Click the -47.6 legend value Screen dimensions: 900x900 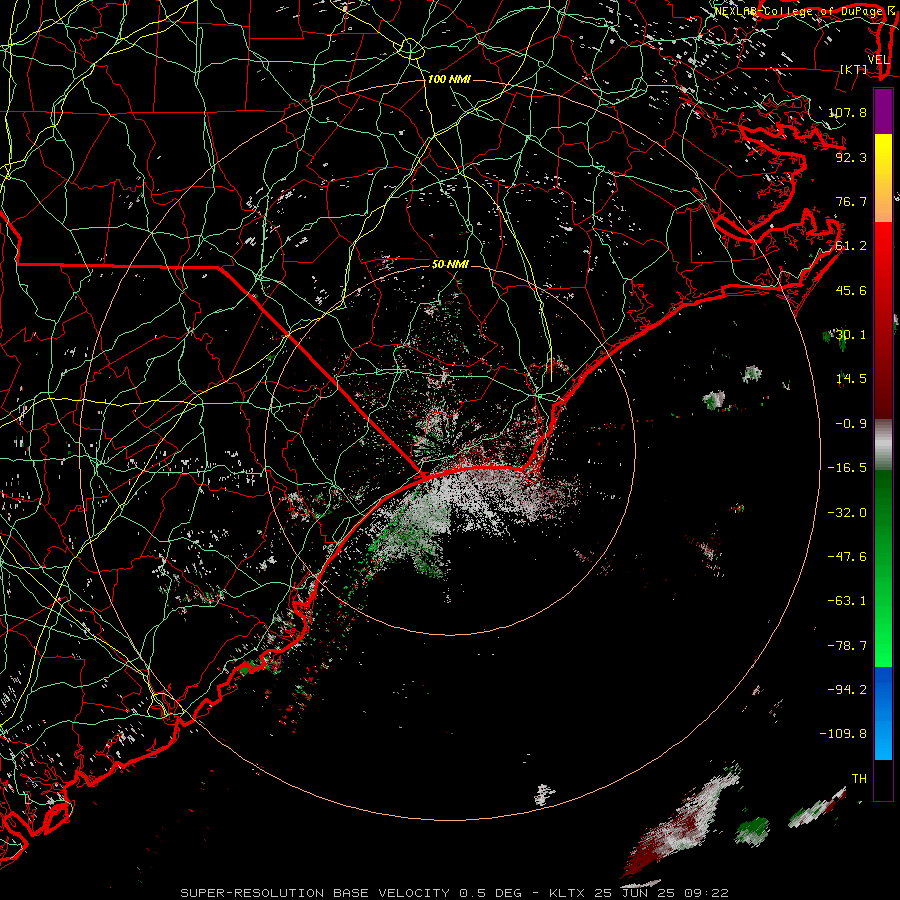[847, 557]
